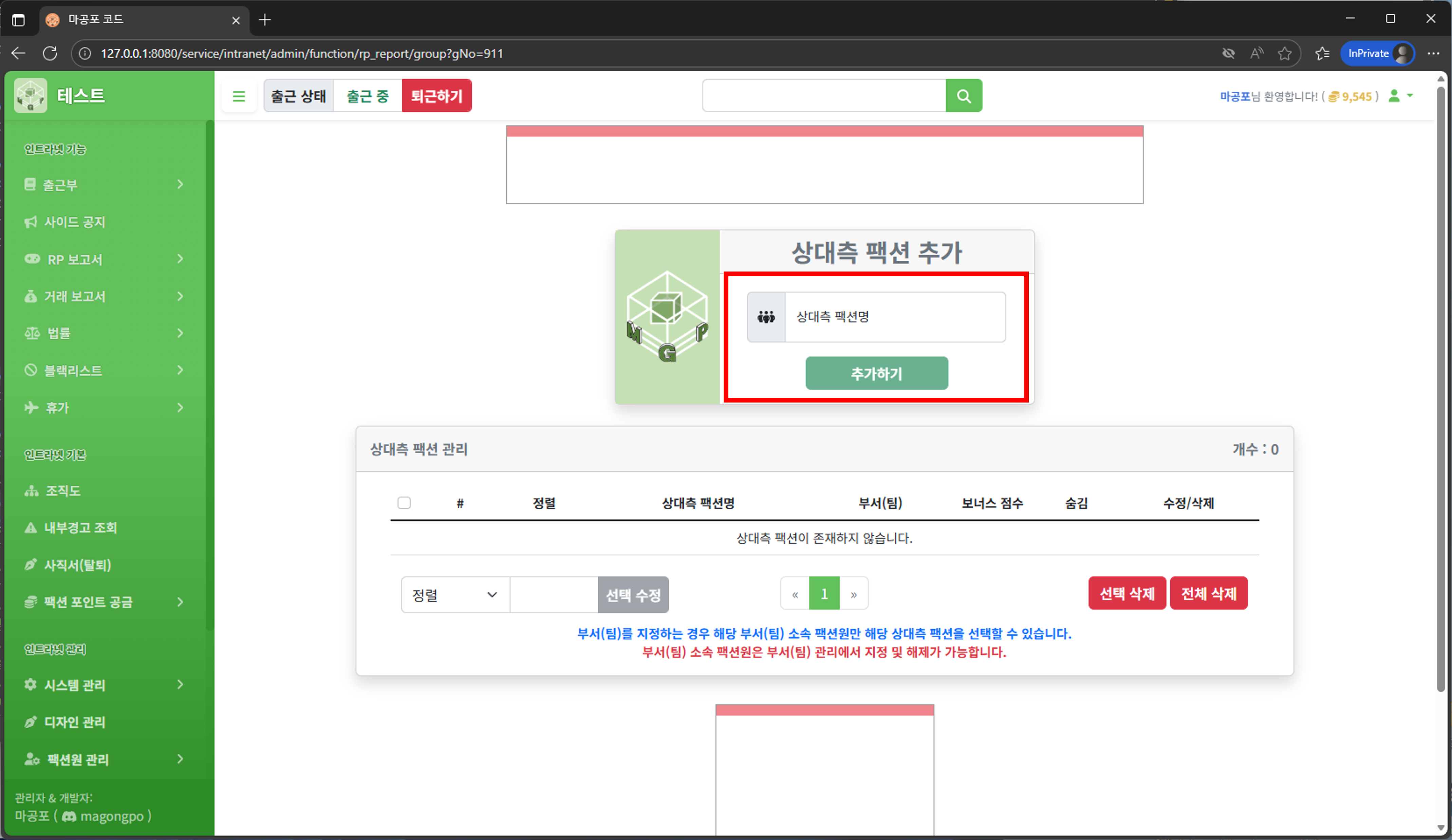Click the 사이드 공지 megaphone icon
Viewport: 1452px width, 840px height.
pos(31,221)
